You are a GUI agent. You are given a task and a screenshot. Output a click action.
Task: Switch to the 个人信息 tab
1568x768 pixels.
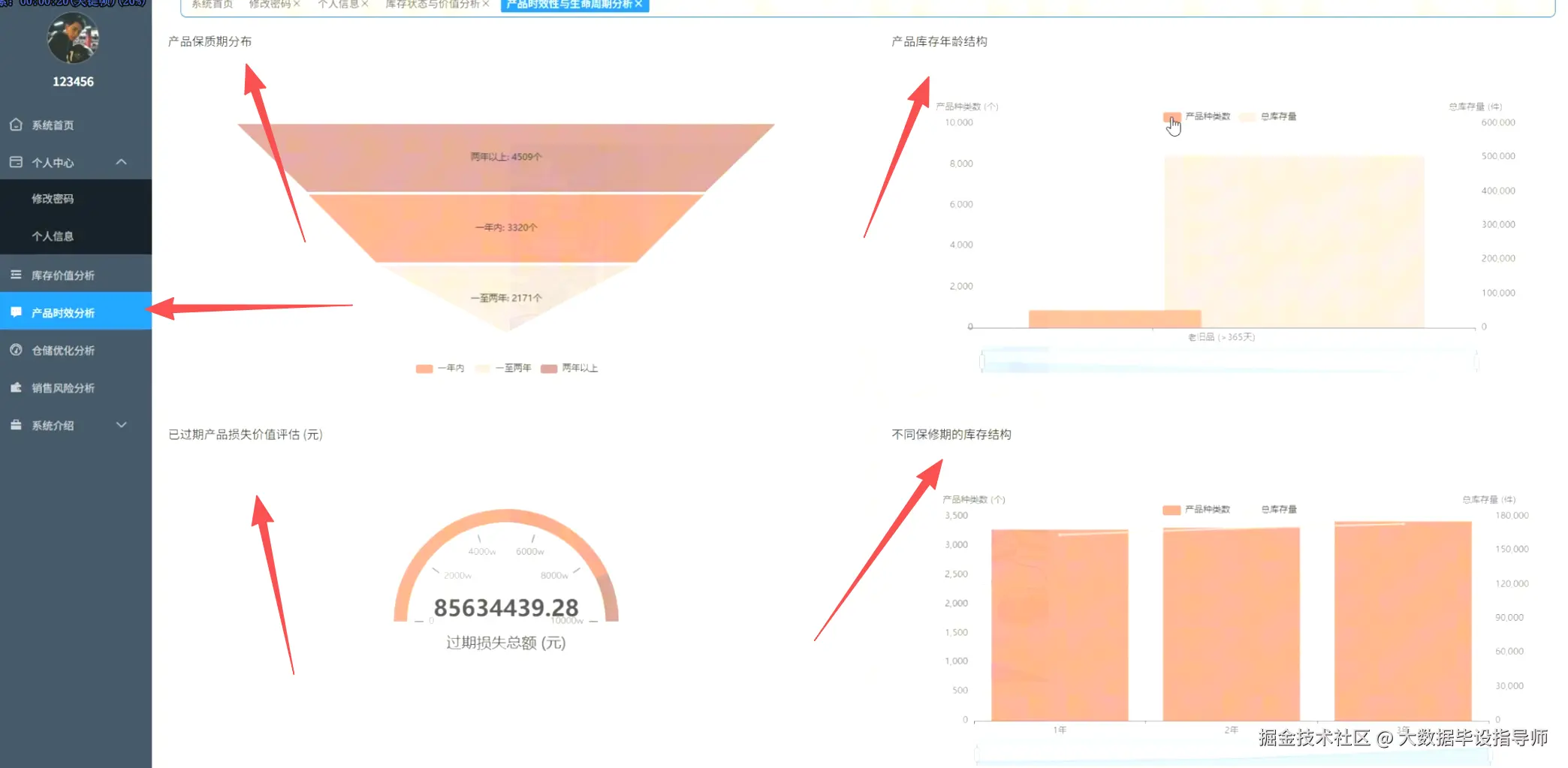(338, 5)
